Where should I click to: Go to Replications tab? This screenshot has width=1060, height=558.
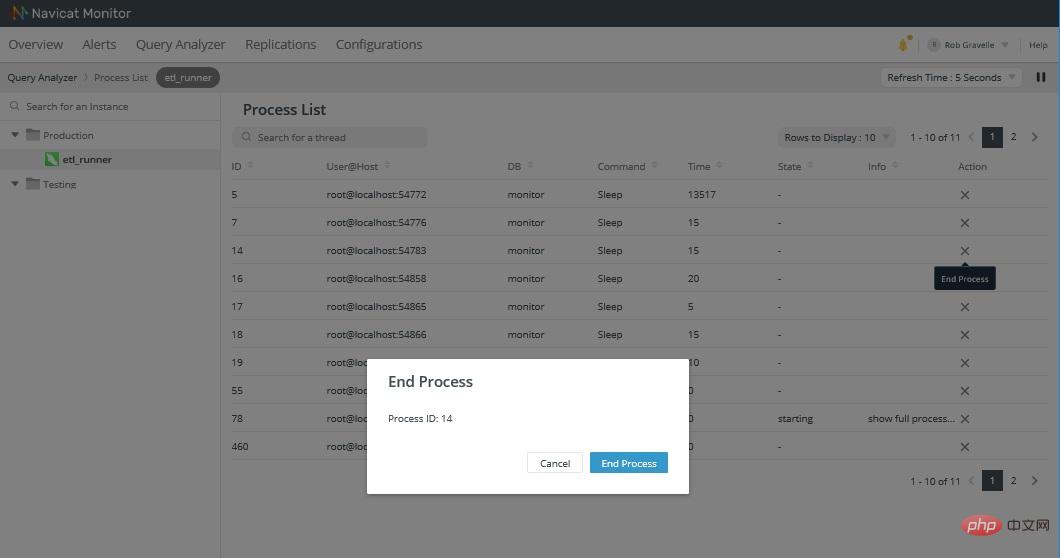click(x=281, y=45)
